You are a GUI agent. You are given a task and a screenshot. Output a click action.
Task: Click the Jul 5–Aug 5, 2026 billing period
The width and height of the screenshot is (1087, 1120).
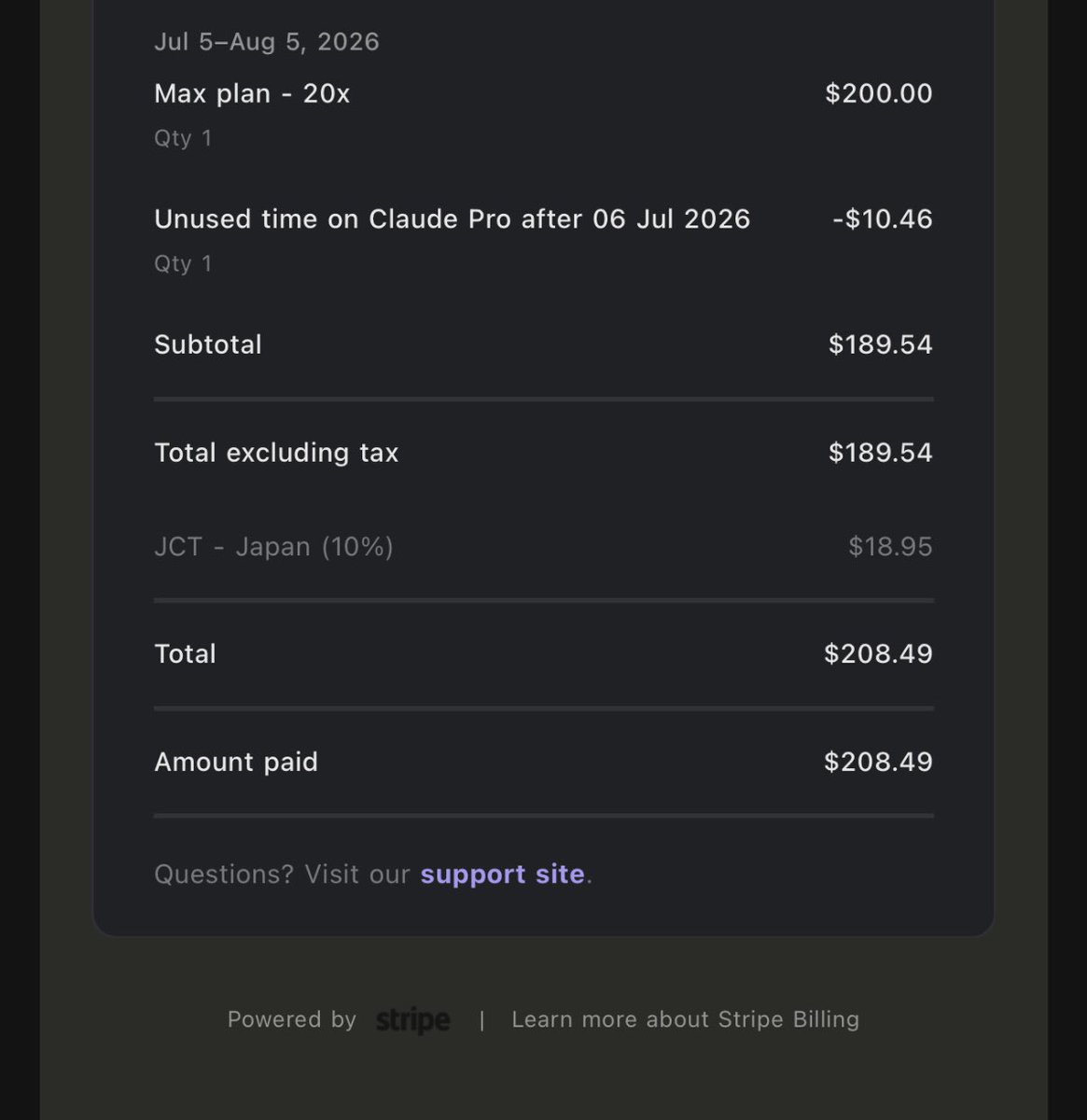click(x=267, y=42)
